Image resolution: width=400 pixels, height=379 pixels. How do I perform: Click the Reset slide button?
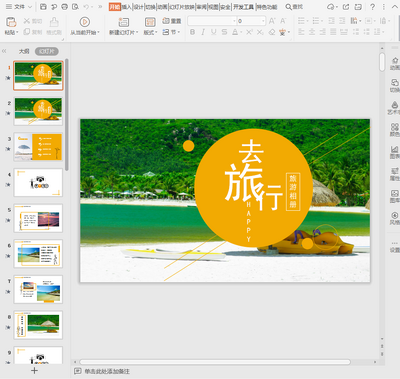click(172, 21)
